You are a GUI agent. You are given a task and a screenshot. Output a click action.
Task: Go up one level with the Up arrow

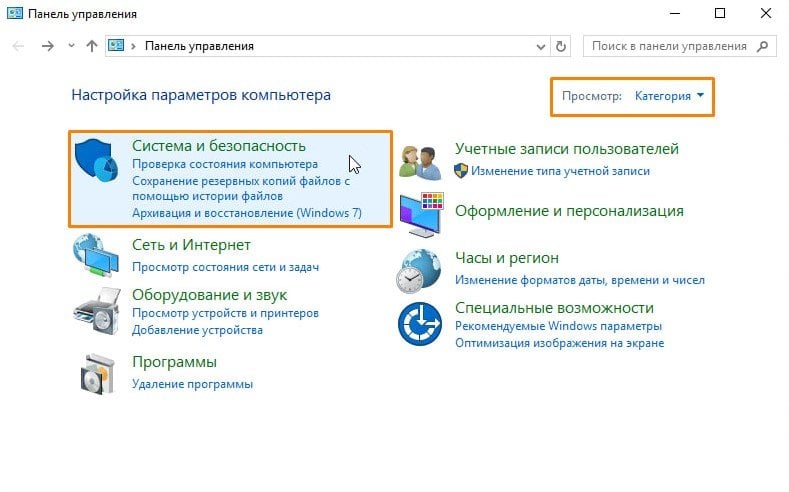[92, 46]
